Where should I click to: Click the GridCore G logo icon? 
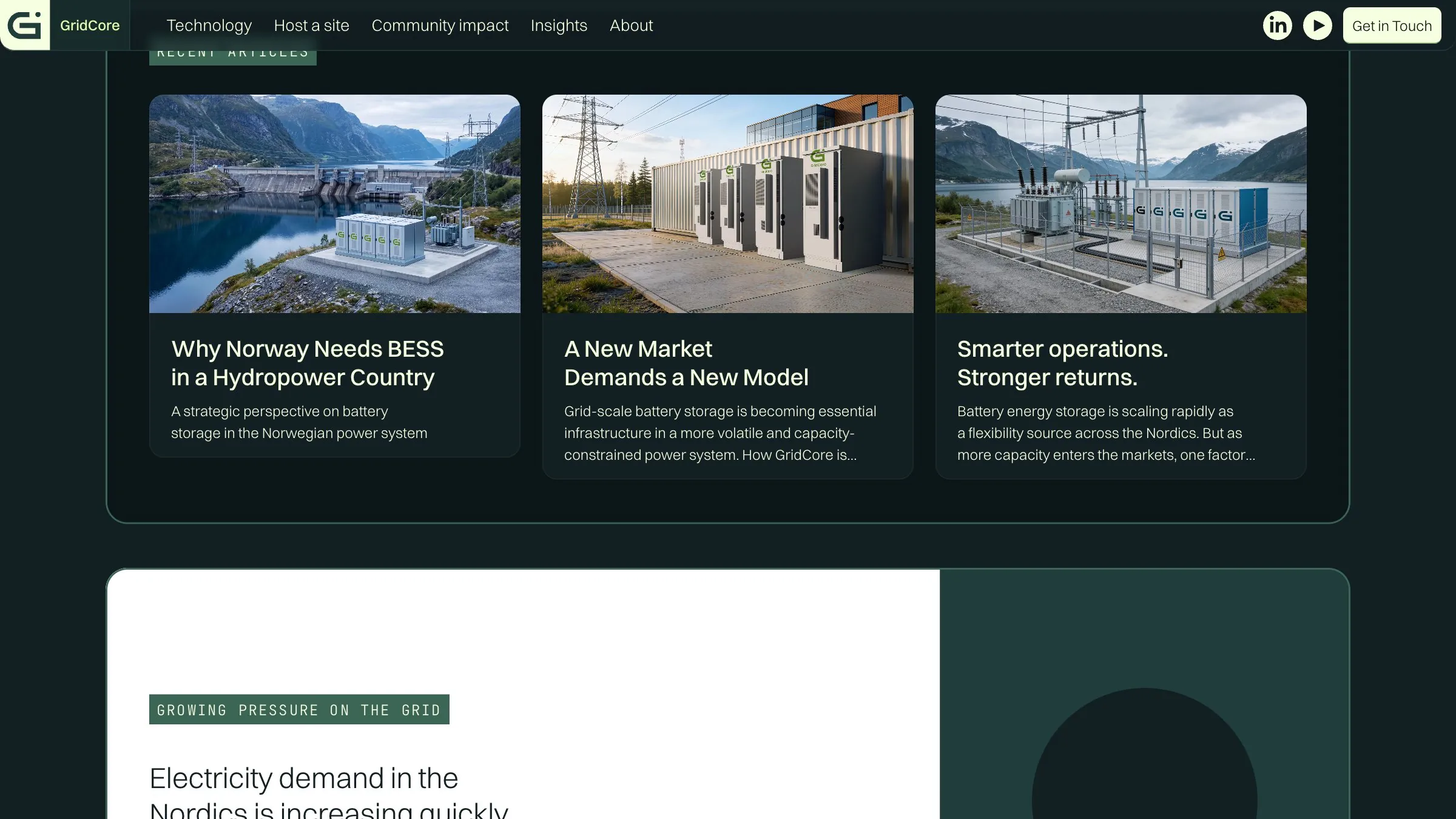coord(24,25)
